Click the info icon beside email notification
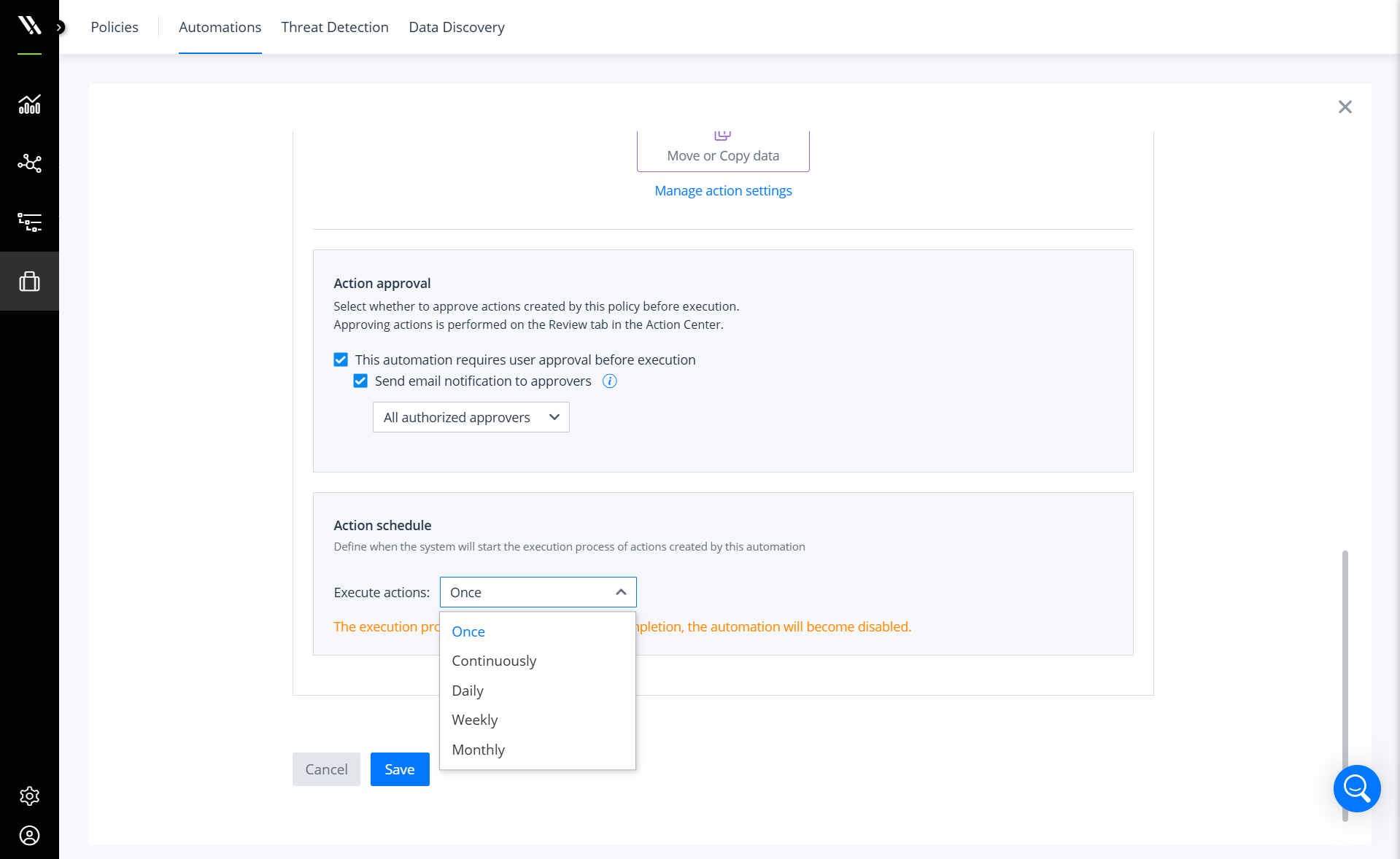The height and width of the screenshot is (859, 1400). pyautogui.click(x=609, y=381)
